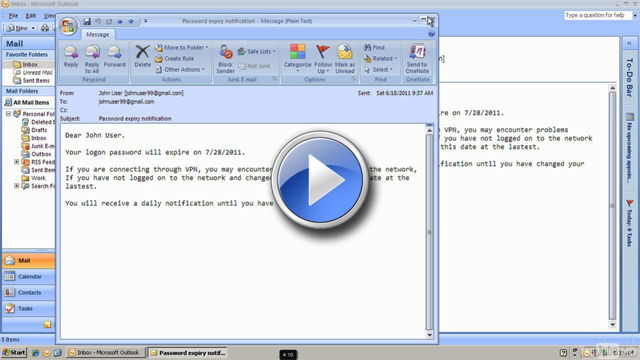This screenshot has height=360, width=640.
Task: Forward this message
Action: coord(114,56)
